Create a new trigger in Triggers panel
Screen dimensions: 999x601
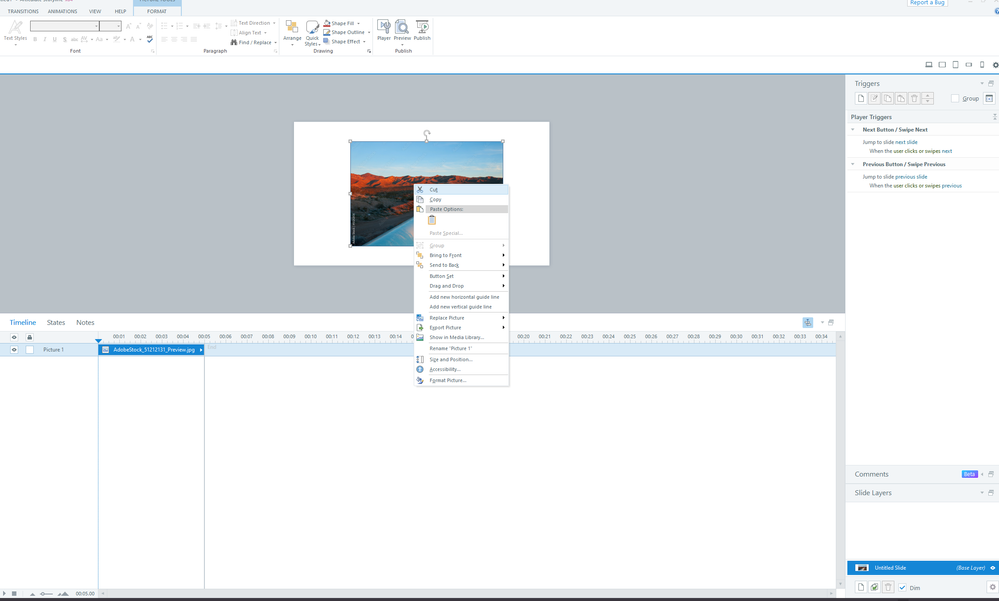861,98
